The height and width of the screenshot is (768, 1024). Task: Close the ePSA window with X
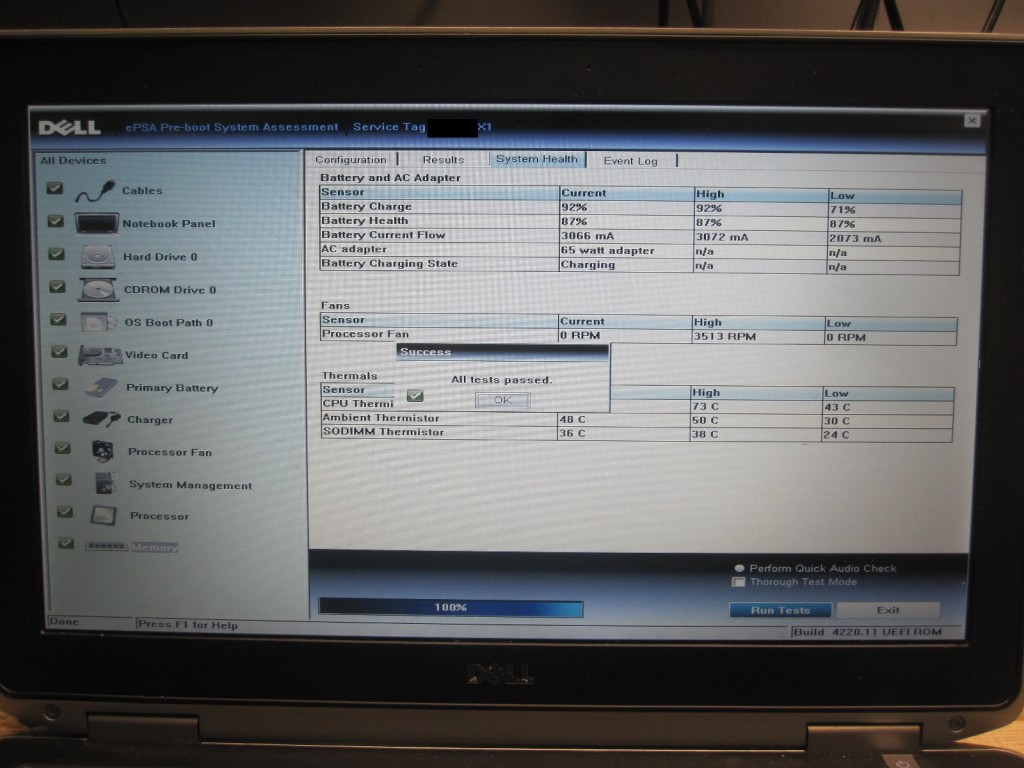pyautogui.click(x=972, y=121)
